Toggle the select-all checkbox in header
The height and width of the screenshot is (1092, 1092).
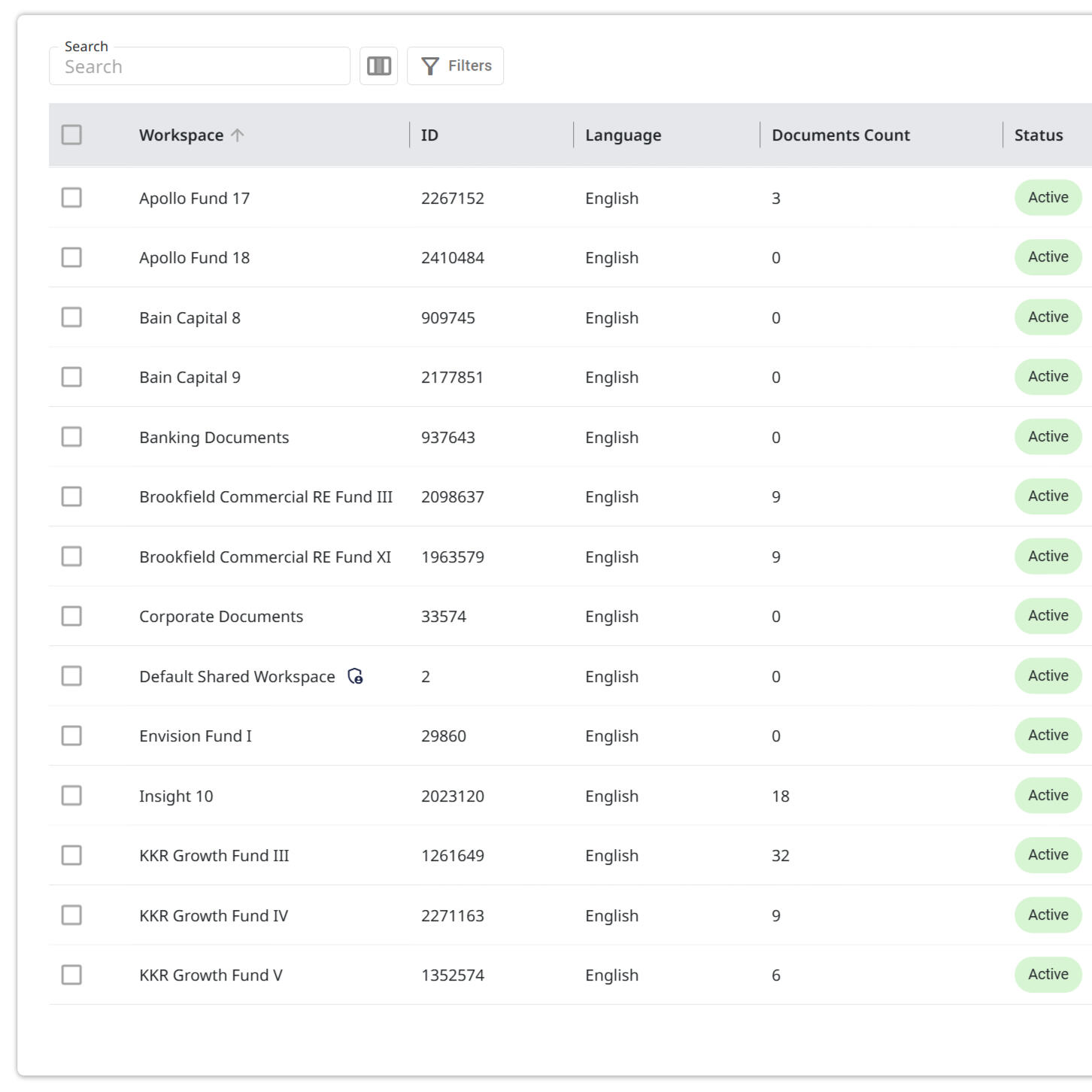coord(71,135)
